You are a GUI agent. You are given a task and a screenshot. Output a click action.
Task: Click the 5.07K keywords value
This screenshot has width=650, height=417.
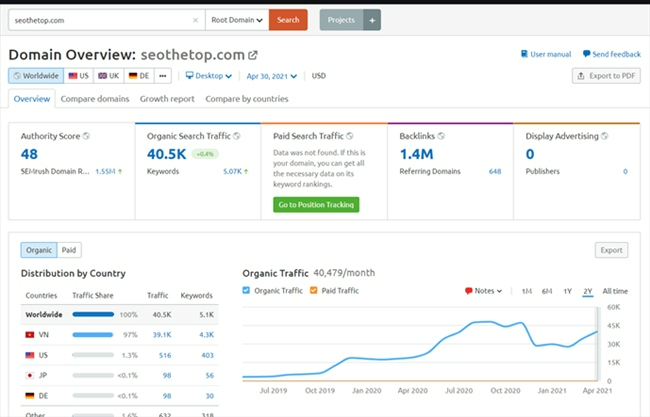pos(232,171)
